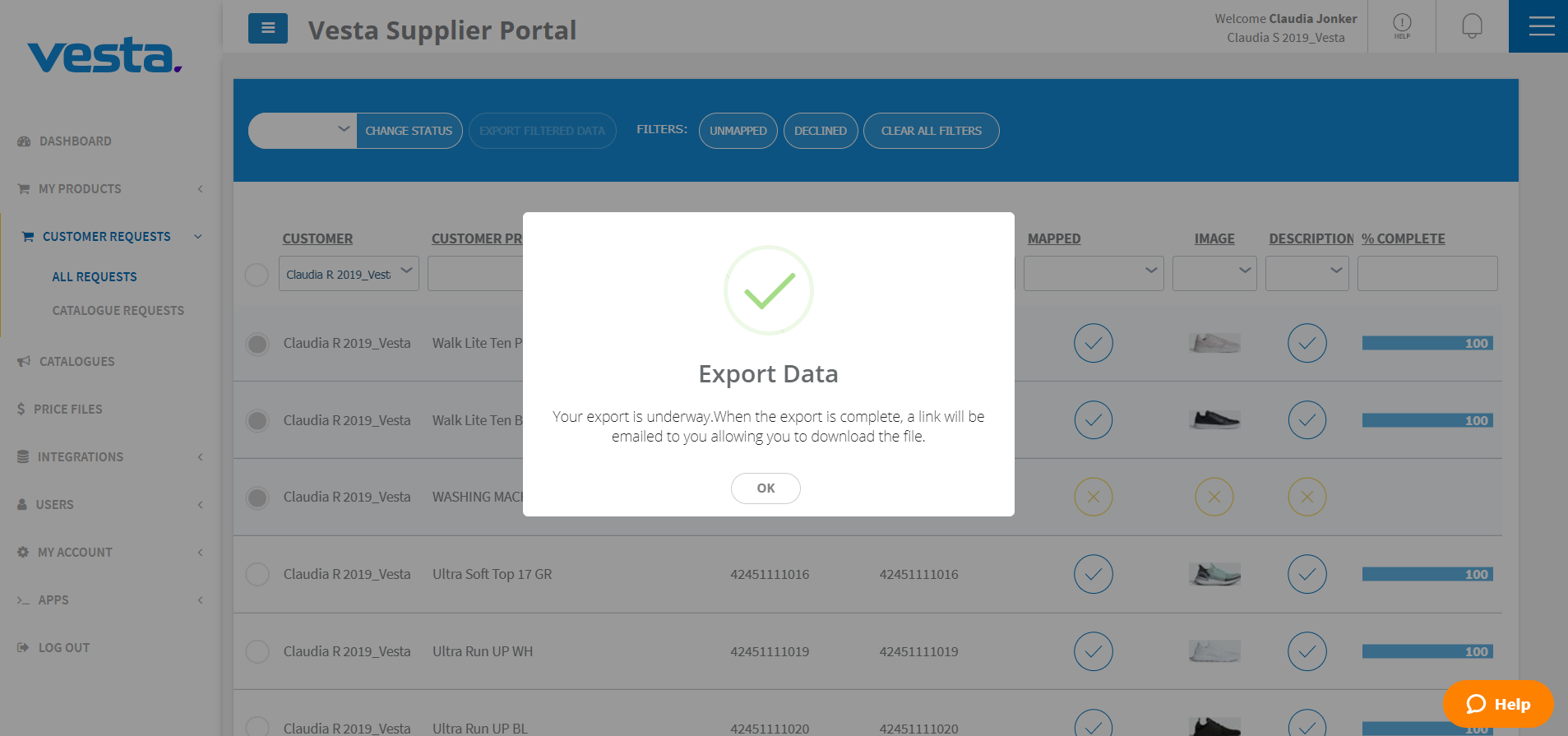
Task: Sort by % Complete column
Action: coord(1403,238)
